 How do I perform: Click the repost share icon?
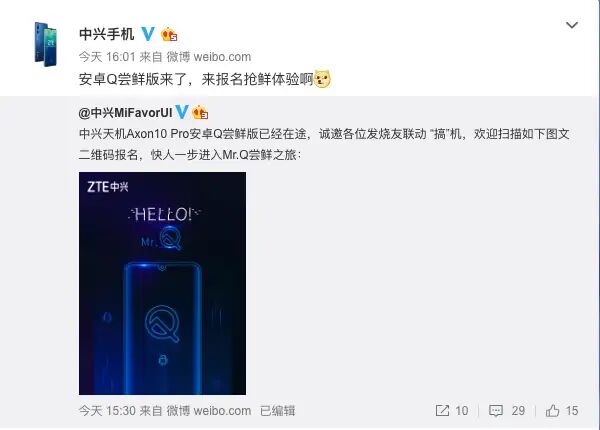tap(442, 411)
